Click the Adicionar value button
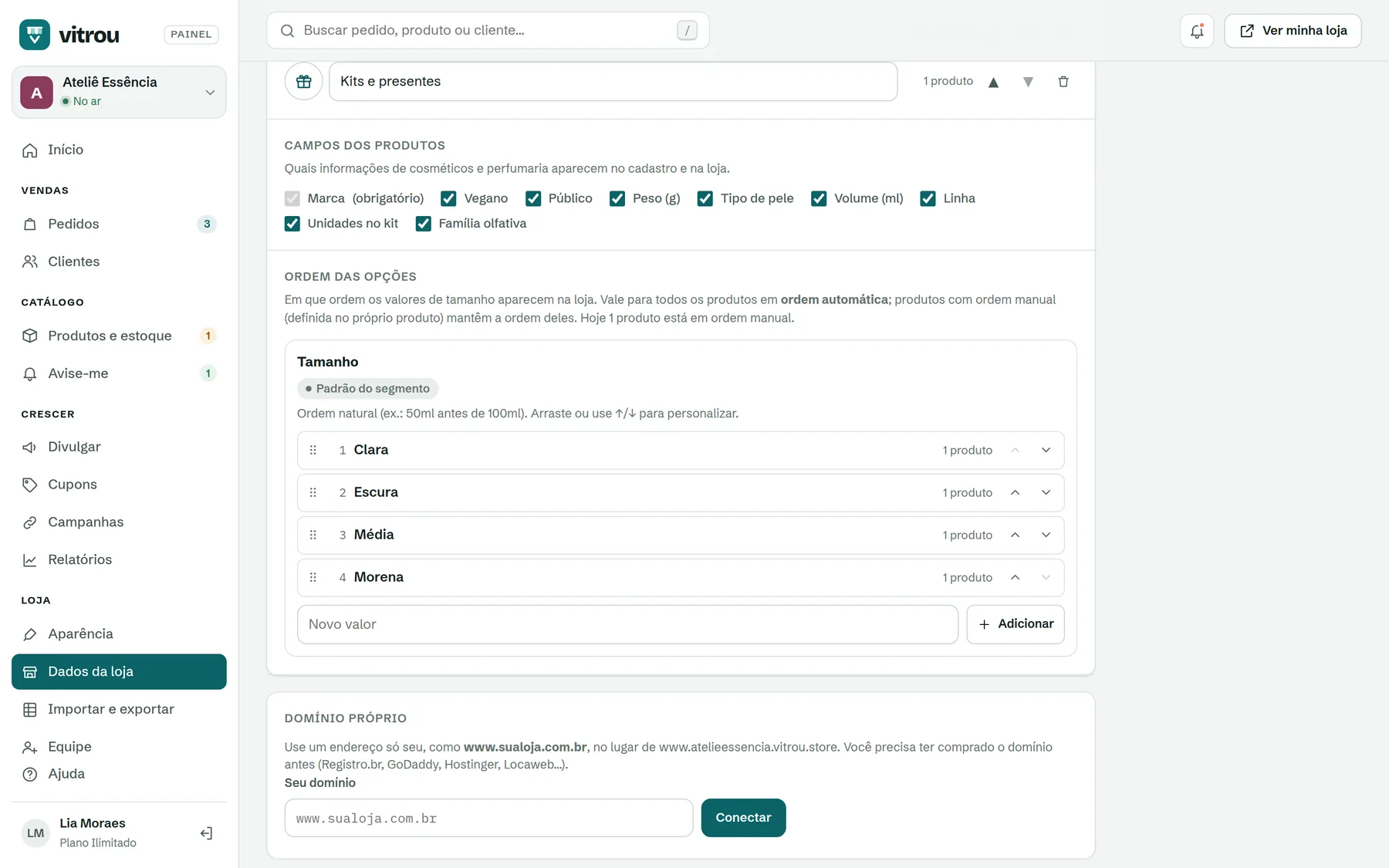Viewport: 1389px width, 868px height. coord(1016,624)
